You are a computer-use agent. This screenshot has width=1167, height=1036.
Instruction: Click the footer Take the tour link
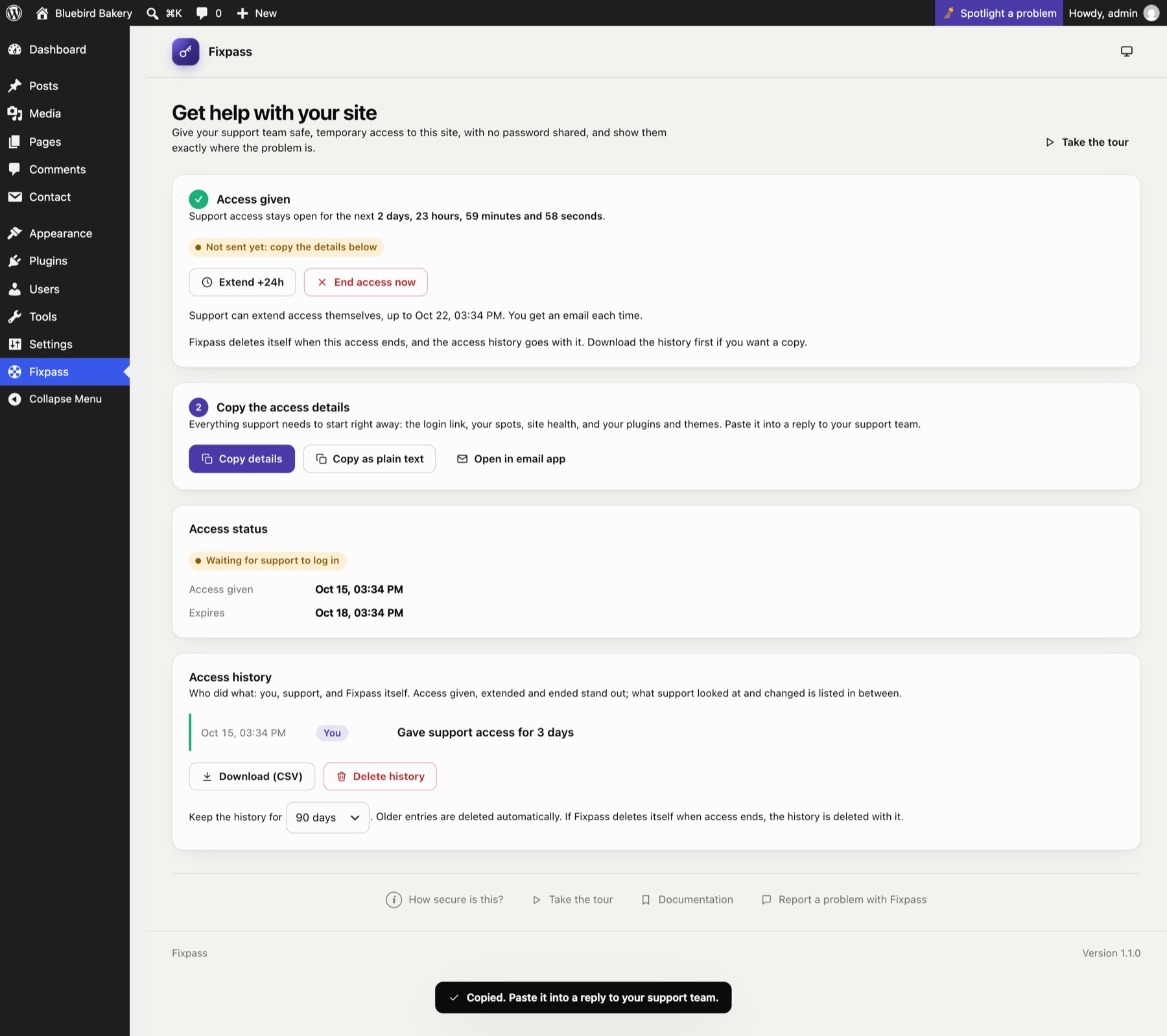(x=572, y=900)
